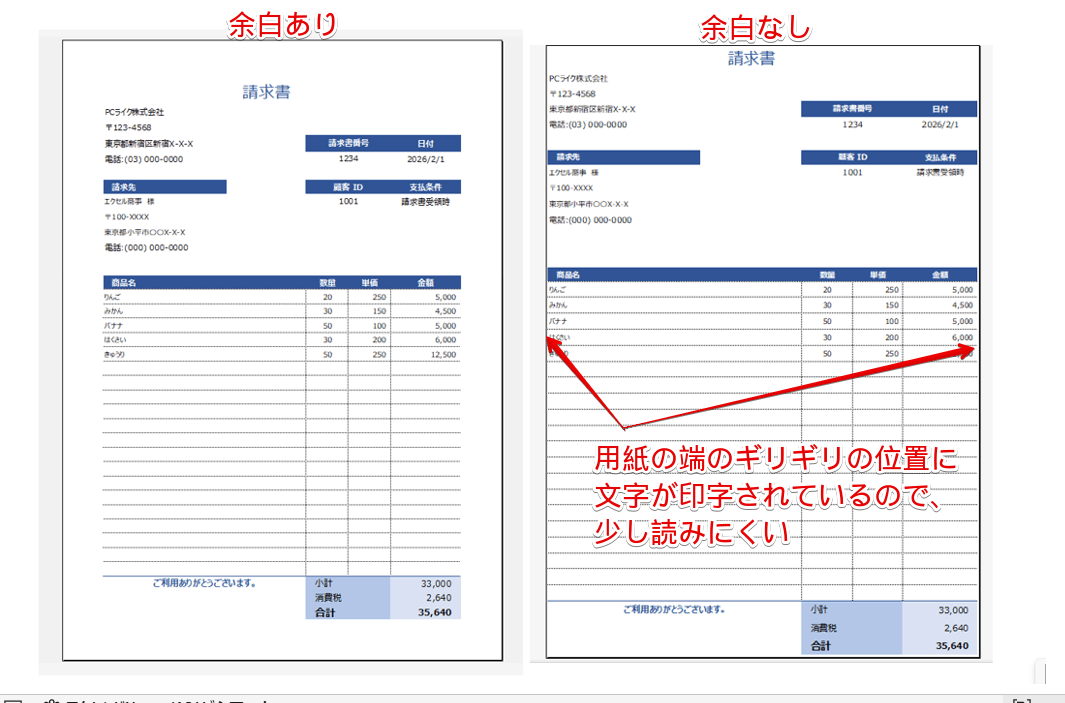Click the バナナ row amount 5,000 on the right invoice
The image size is (1065, 703).
click(x=965, y=320)
